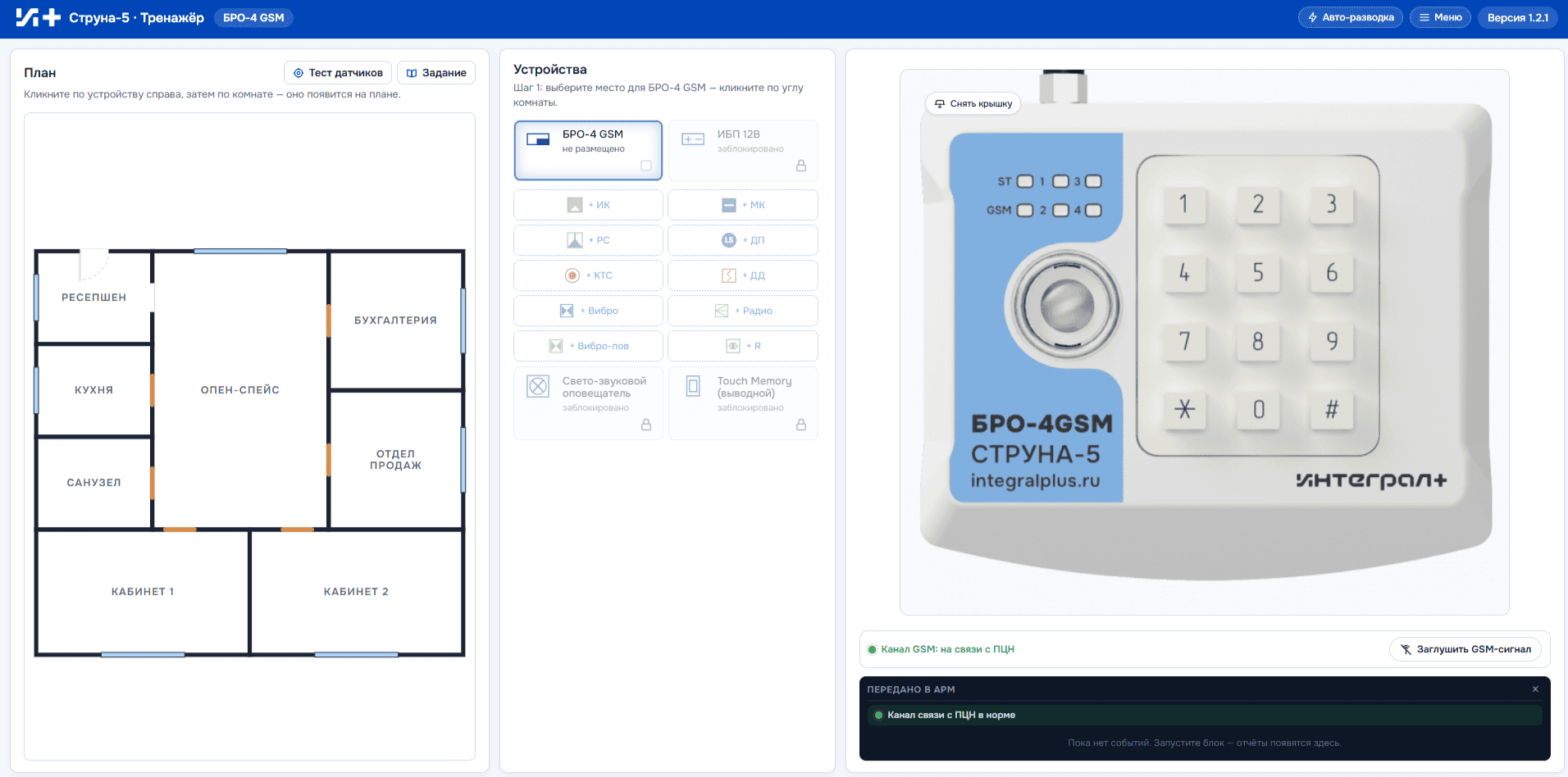Click the lock icon on Свето-звуковой оповещатель card
Viewport: 1568px width, 777px height.
coord(646,425)
